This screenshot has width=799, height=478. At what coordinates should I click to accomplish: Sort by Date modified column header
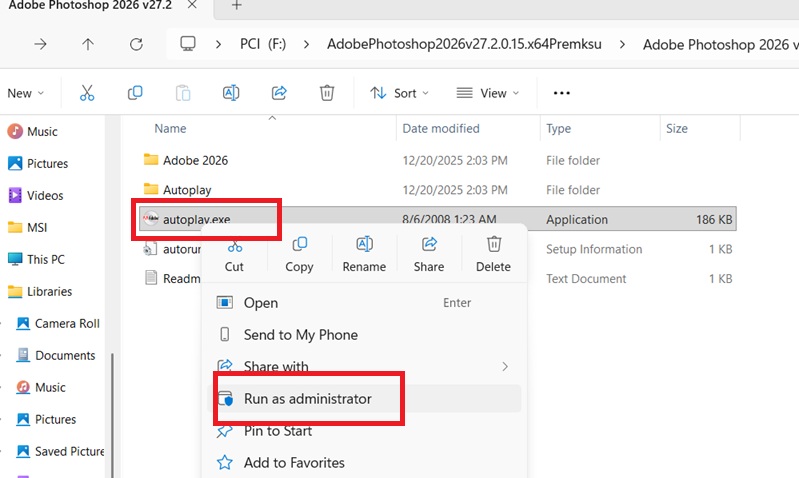(441, 128)
